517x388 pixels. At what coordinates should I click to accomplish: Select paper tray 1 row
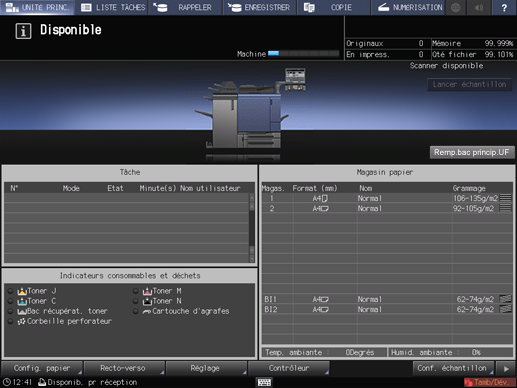[x=387, y=198]
